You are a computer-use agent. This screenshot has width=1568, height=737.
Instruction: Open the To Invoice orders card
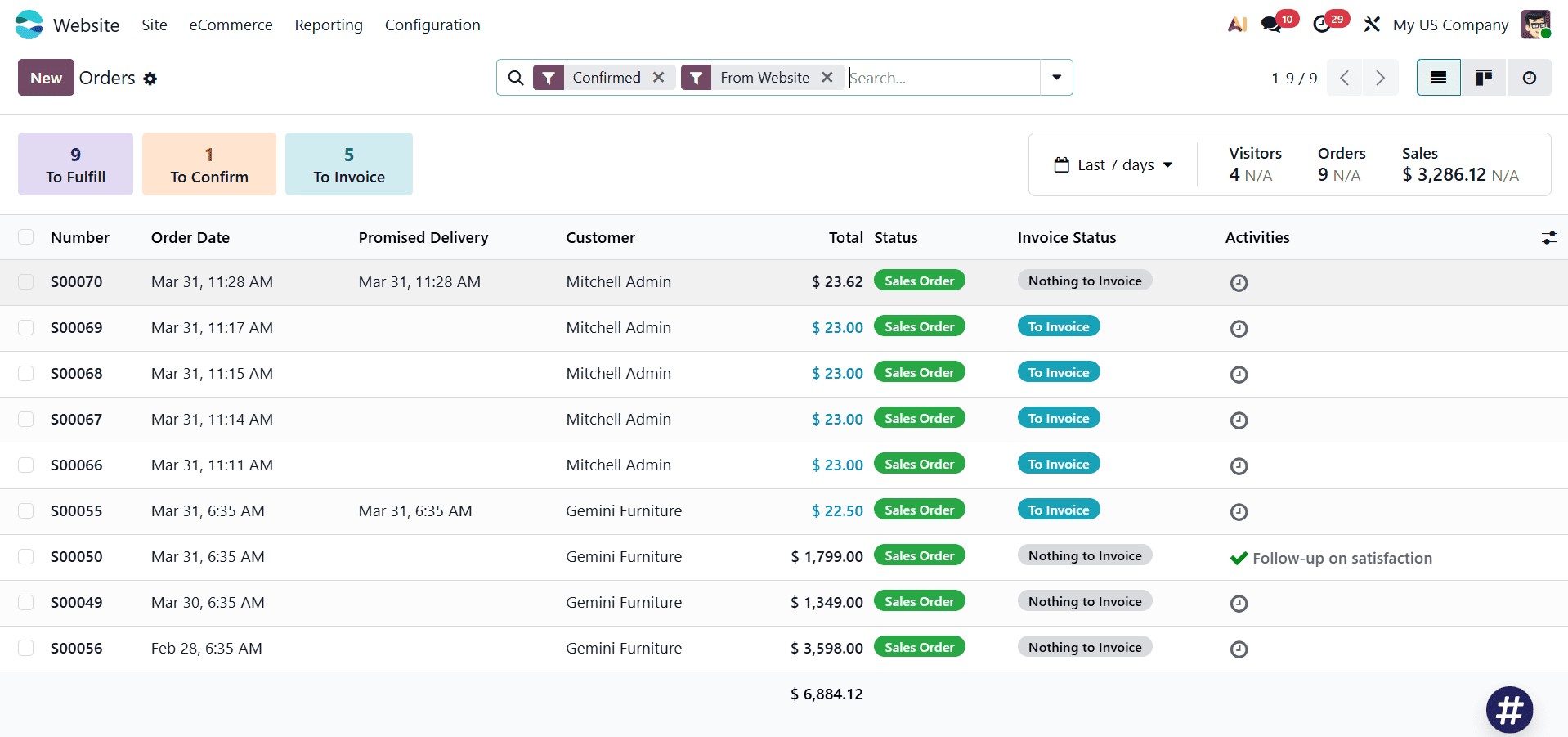pyautogui.click(x=348, y=164)
